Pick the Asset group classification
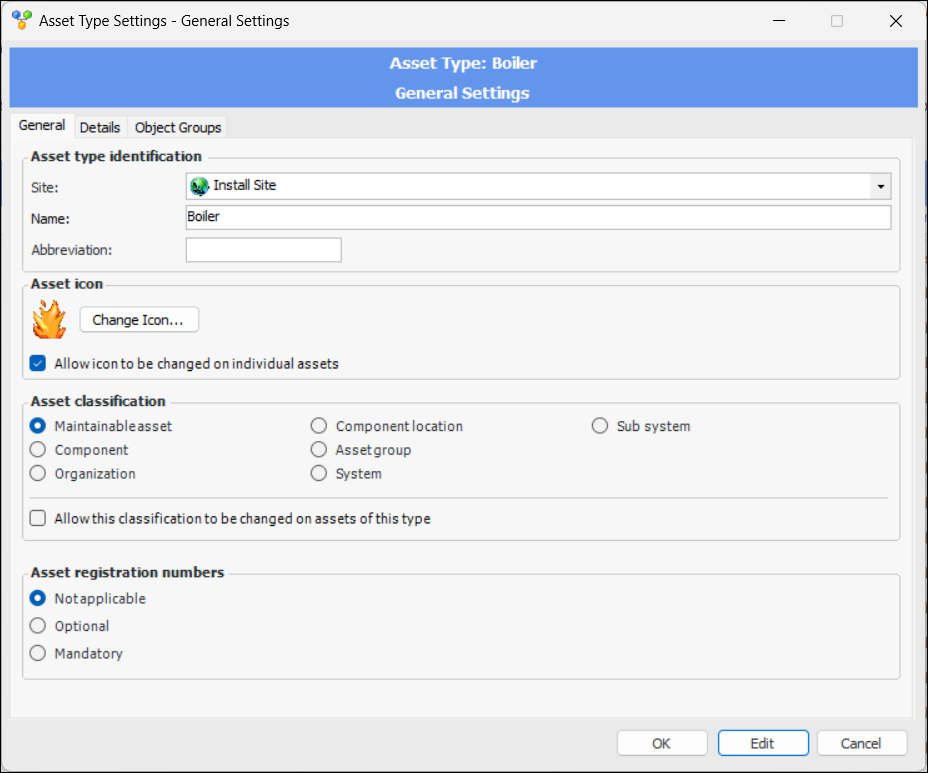The width and height of the screenshot is (928, 773). click(319, 450)
